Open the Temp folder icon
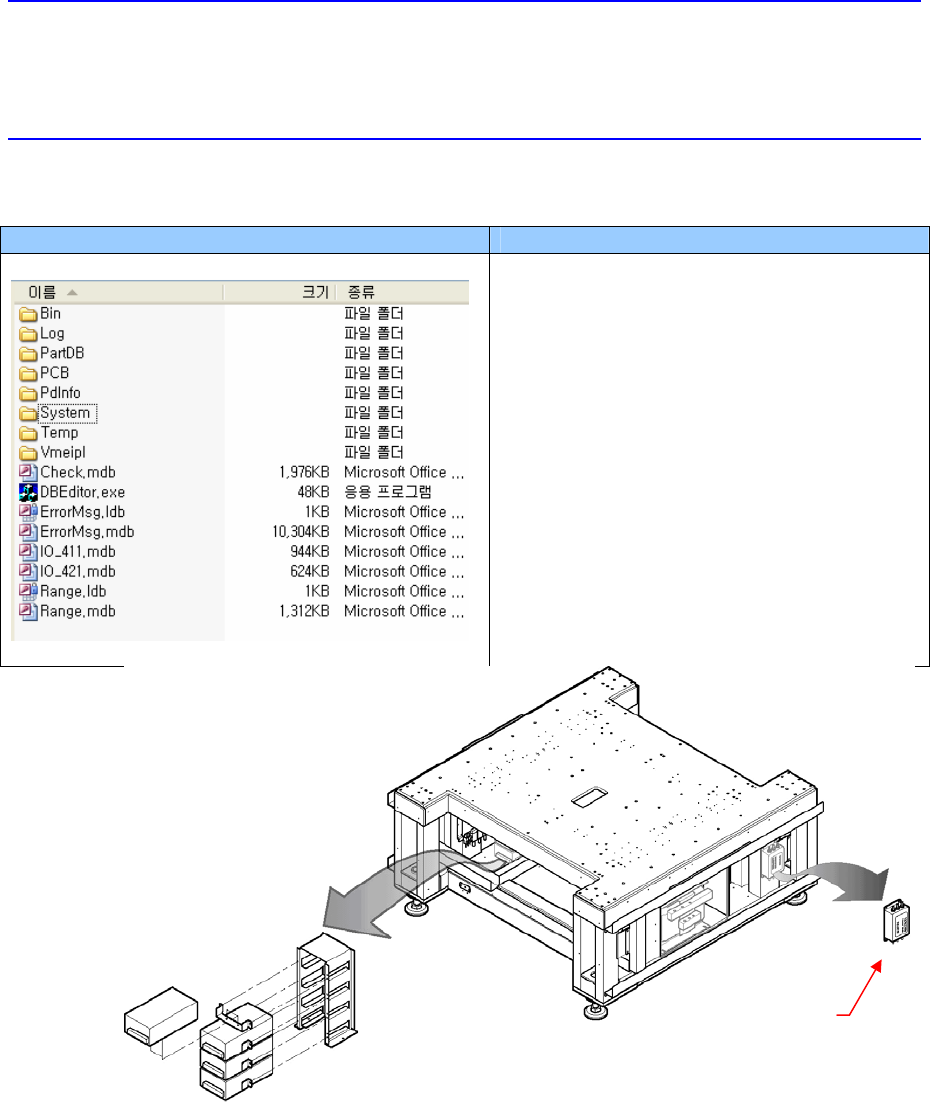Screen dimensions: 930x1103 pyautogui.click(x=28, y=433)
